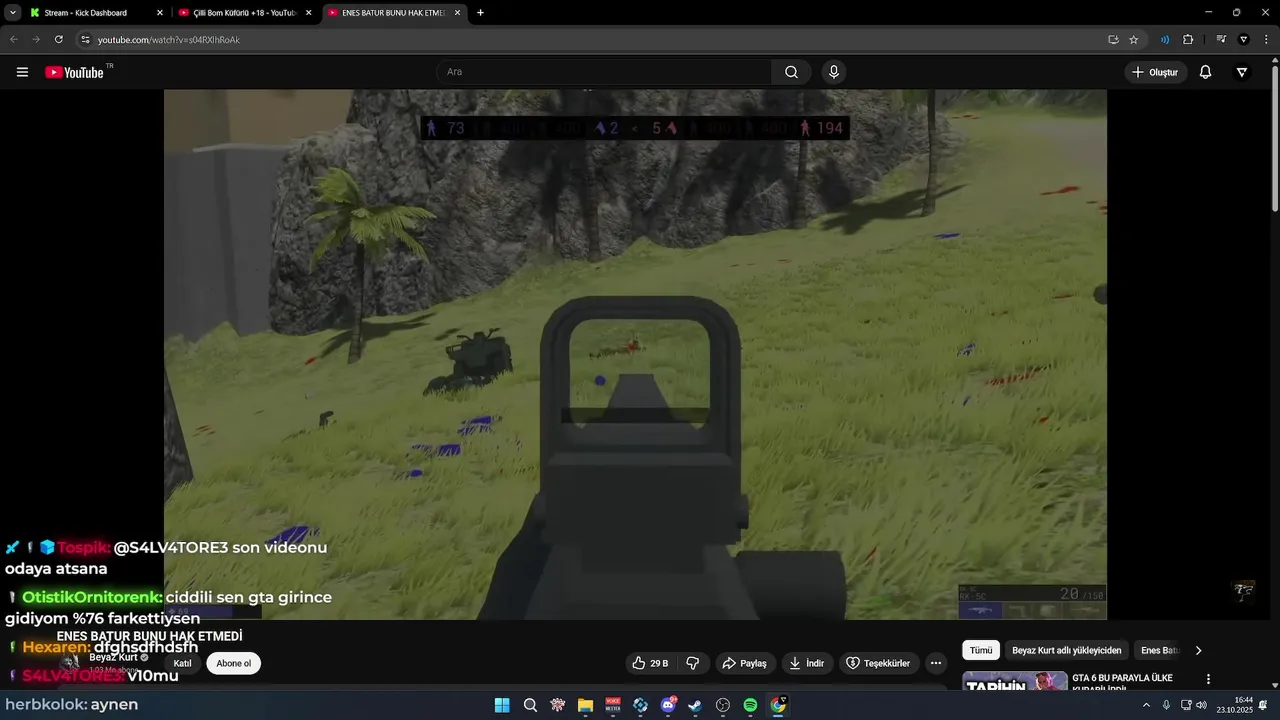The image size is (1280, 720).
Task: Click the microphone icon in the system tray
Action: tap(1166, 705)
